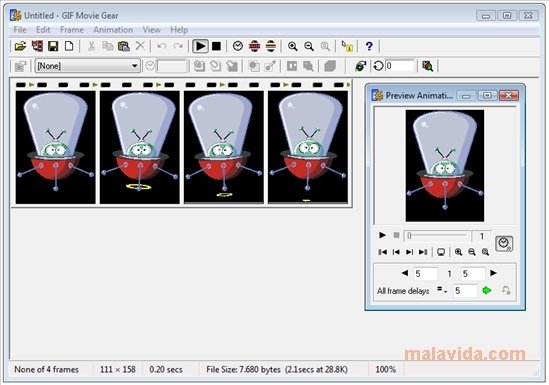Image resolution: width=549 pixels, height=385 pixels.
Task: Click the Cut scissors icon
Action: coord(91,46)
